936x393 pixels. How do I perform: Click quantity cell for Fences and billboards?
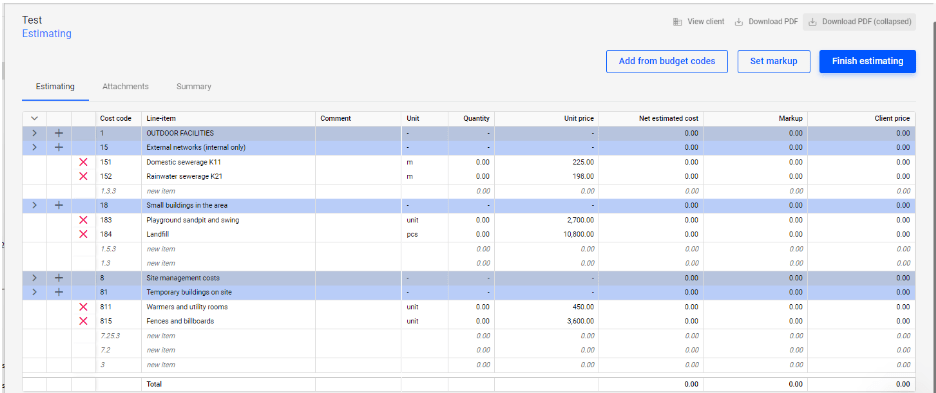coord(471,321)
